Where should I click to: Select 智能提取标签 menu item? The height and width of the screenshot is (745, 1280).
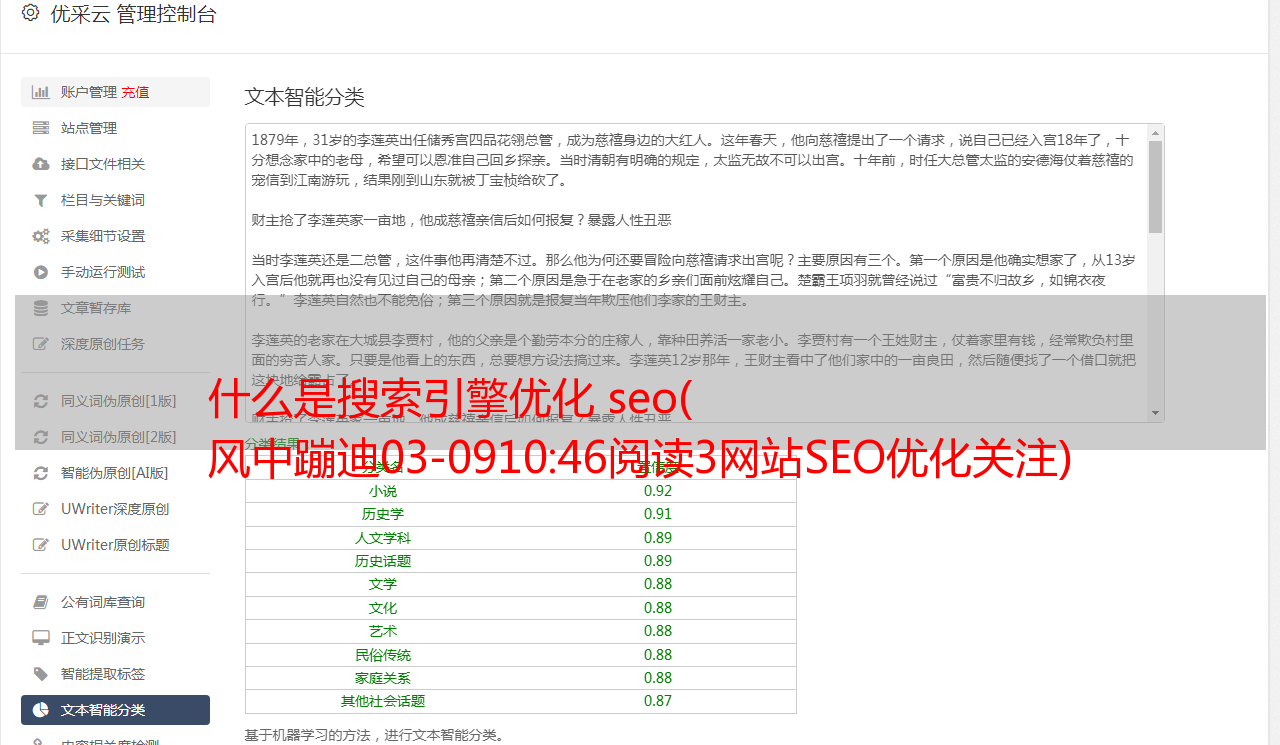coord(115,674)
